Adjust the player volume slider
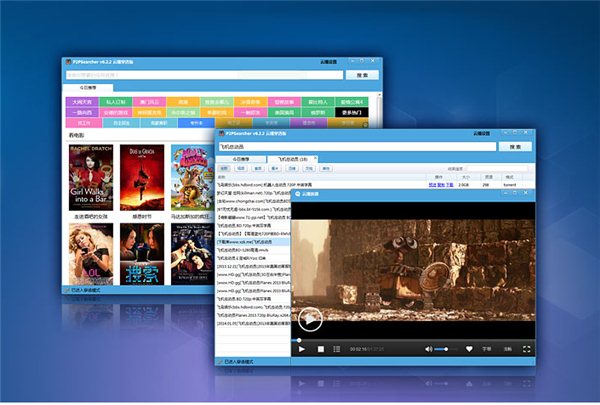 coord(446,349)
